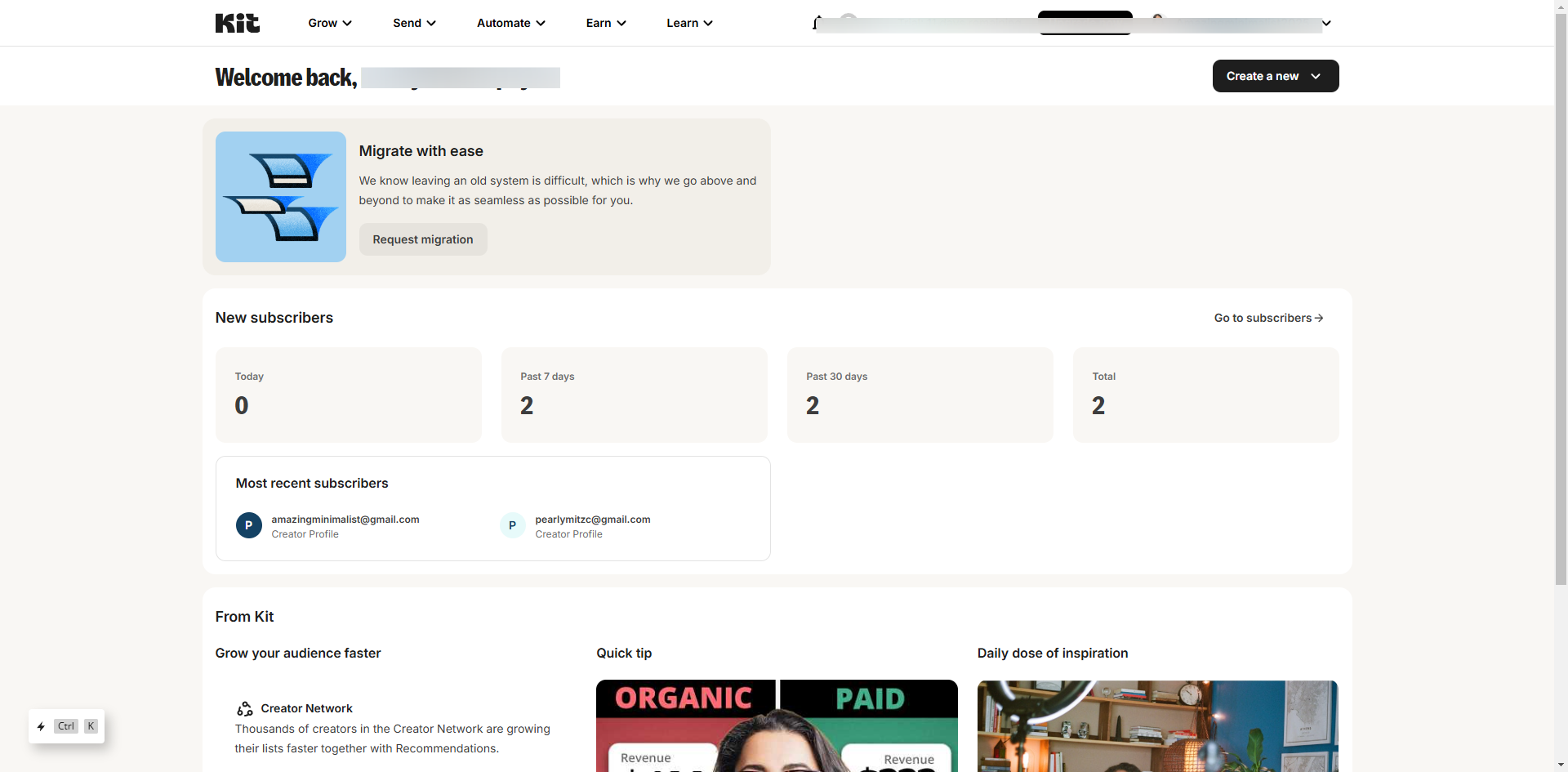Click the Request migration button
The height and width of the screenshot is (772, 1568).
tap(423, 239)
